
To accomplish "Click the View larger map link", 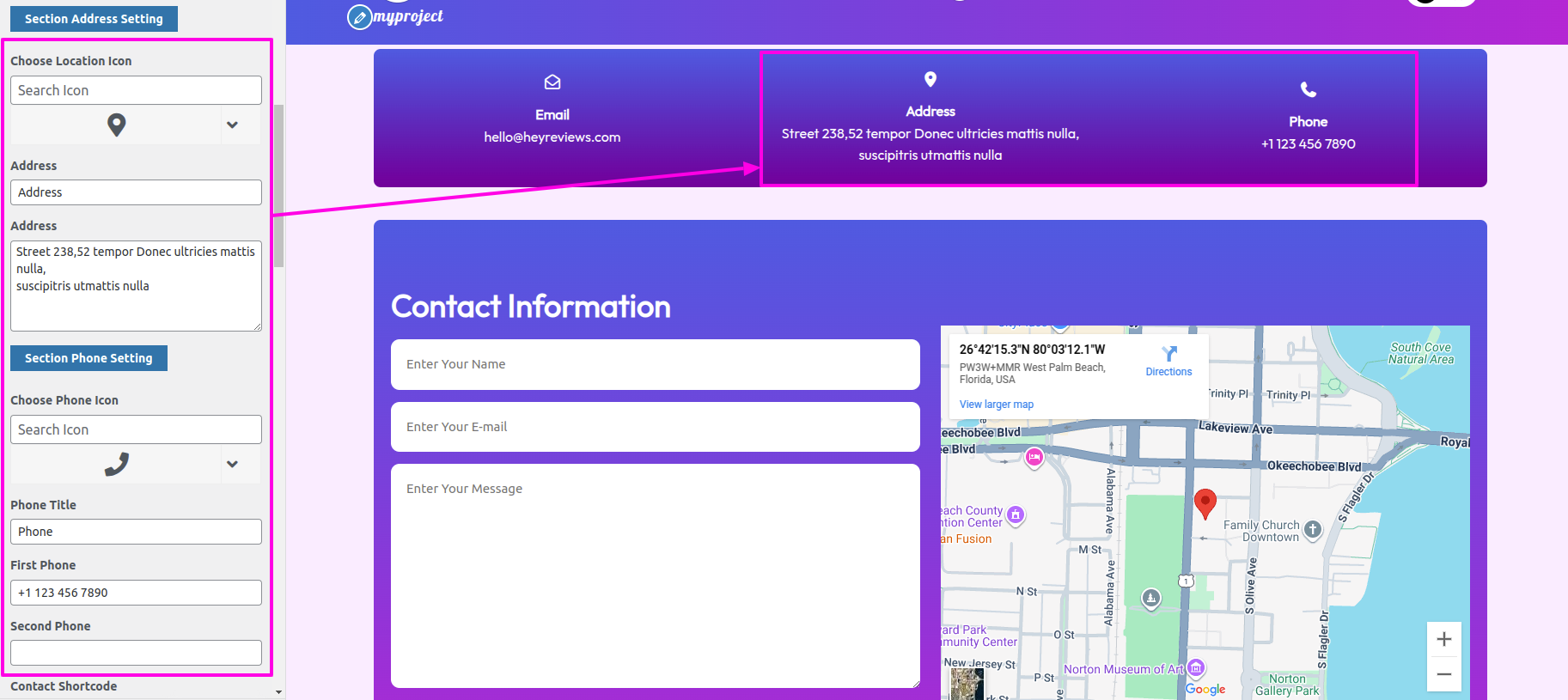I will point(996,405).
